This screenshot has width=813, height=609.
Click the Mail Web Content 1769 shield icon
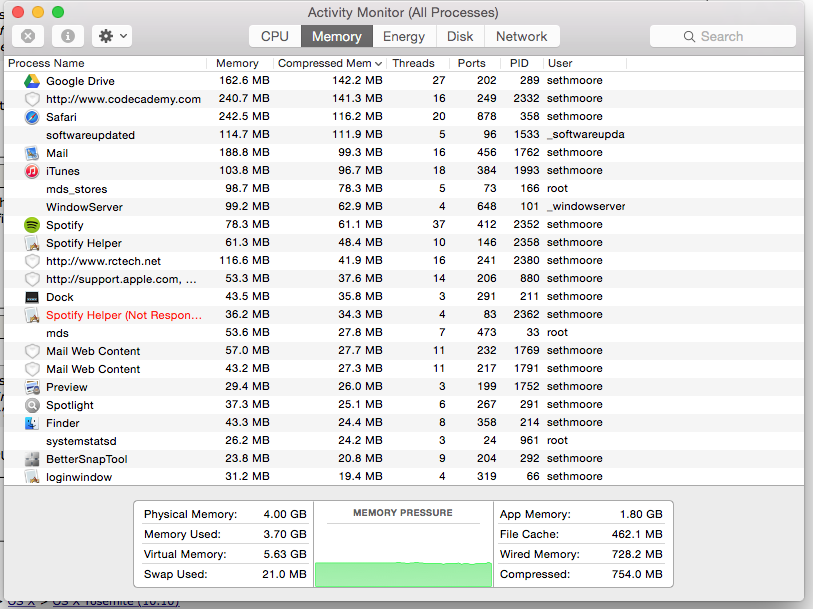pyautogui.click(x=32, y=351)
